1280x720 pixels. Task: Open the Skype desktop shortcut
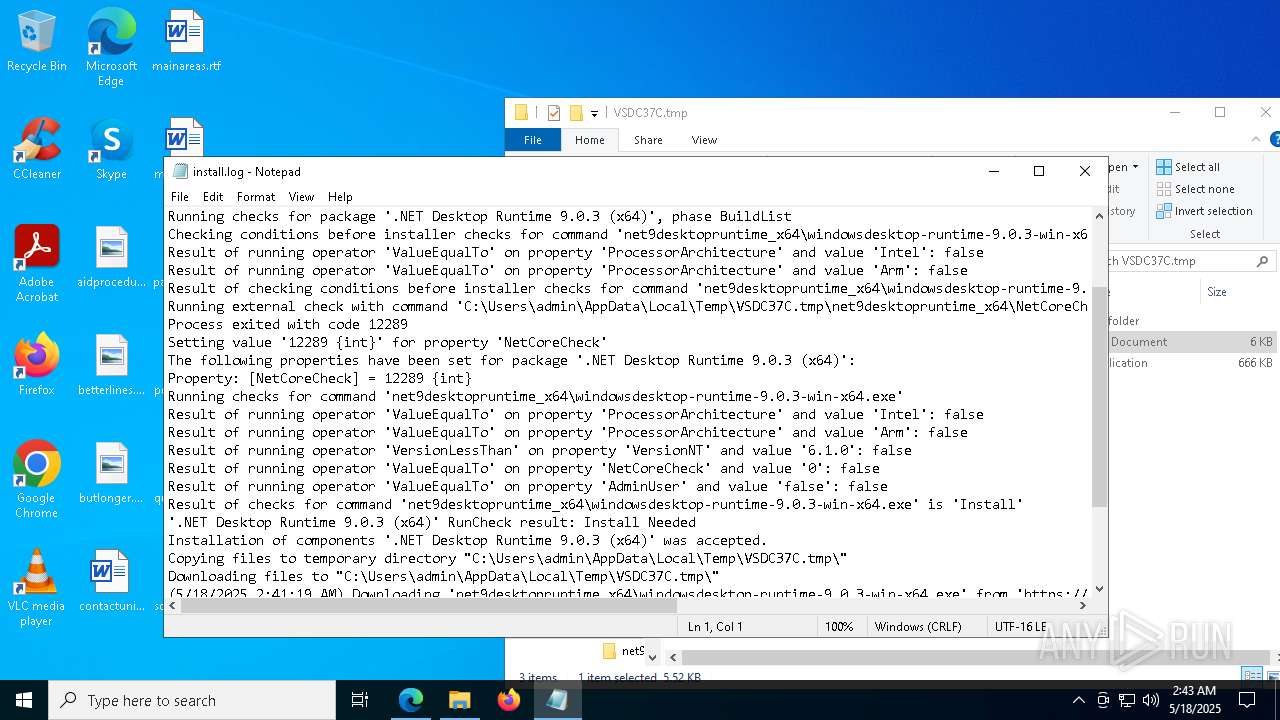pyautogui.click(x=111, y=150)
